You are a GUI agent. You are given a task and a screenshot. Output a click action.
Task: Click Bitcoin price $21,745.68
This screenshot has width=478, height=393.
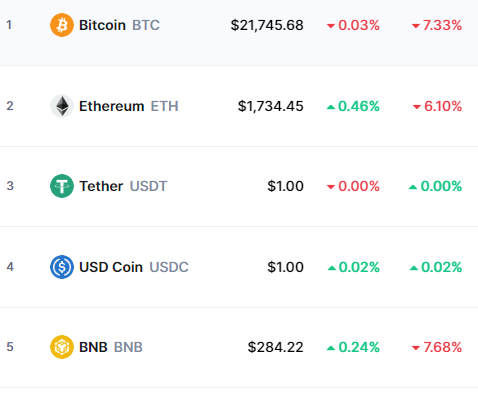[267, 25]
